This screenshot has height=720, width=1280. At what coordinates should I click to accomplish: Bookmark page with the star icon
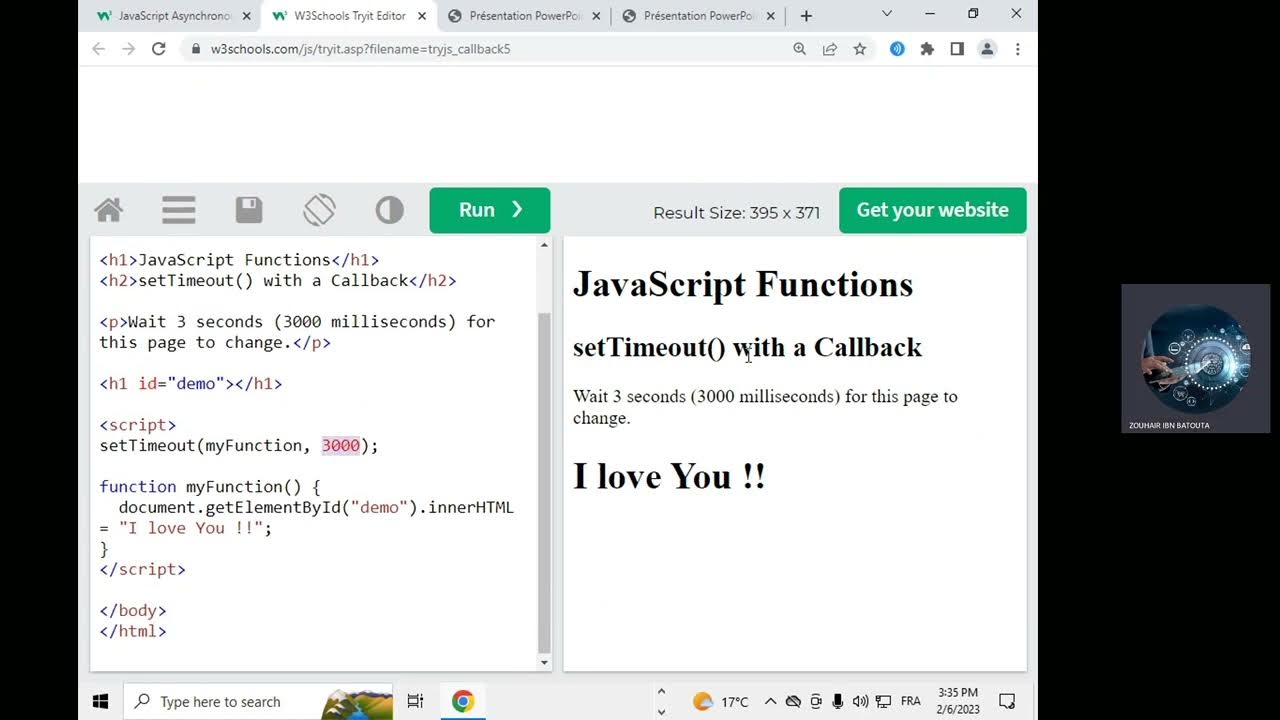pos(859,49)
